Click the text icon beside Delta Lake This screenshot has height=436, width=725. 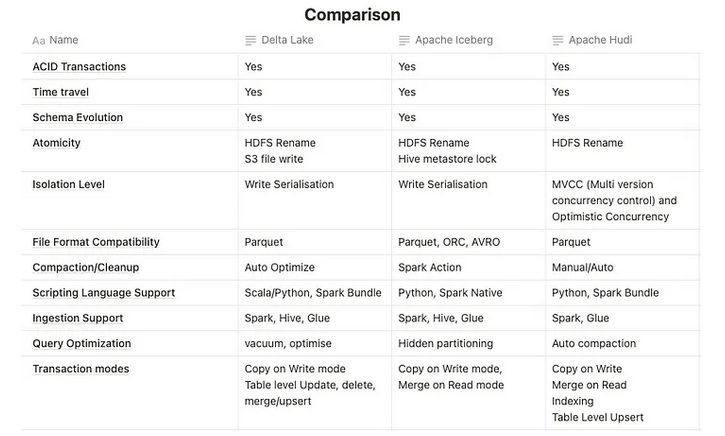coord(251,41)
